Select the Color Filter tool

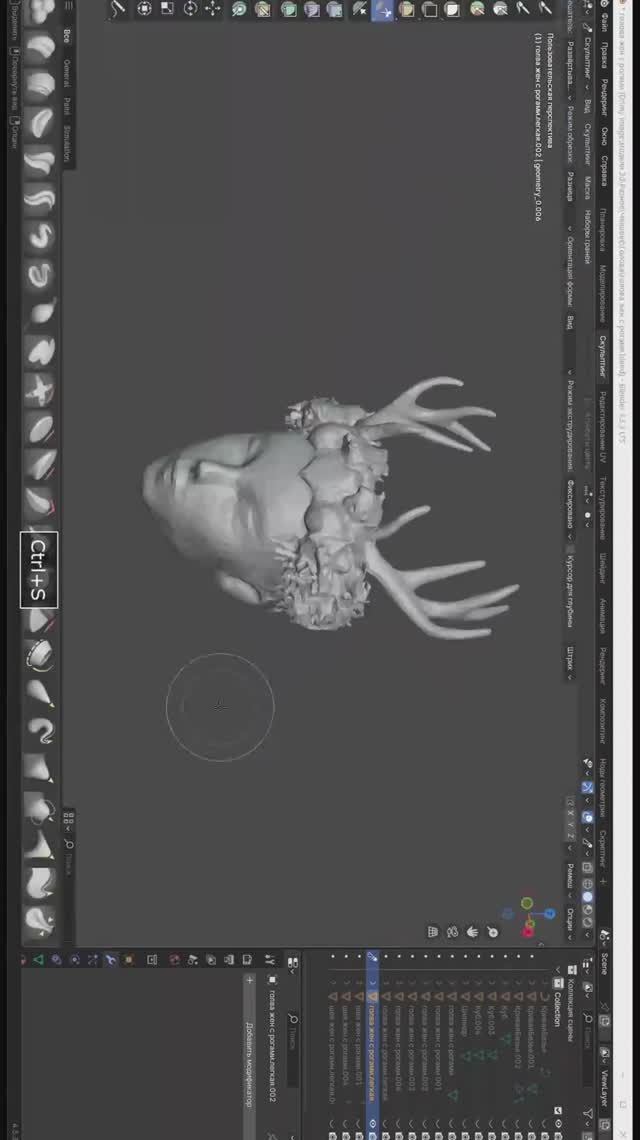[289, 9]
